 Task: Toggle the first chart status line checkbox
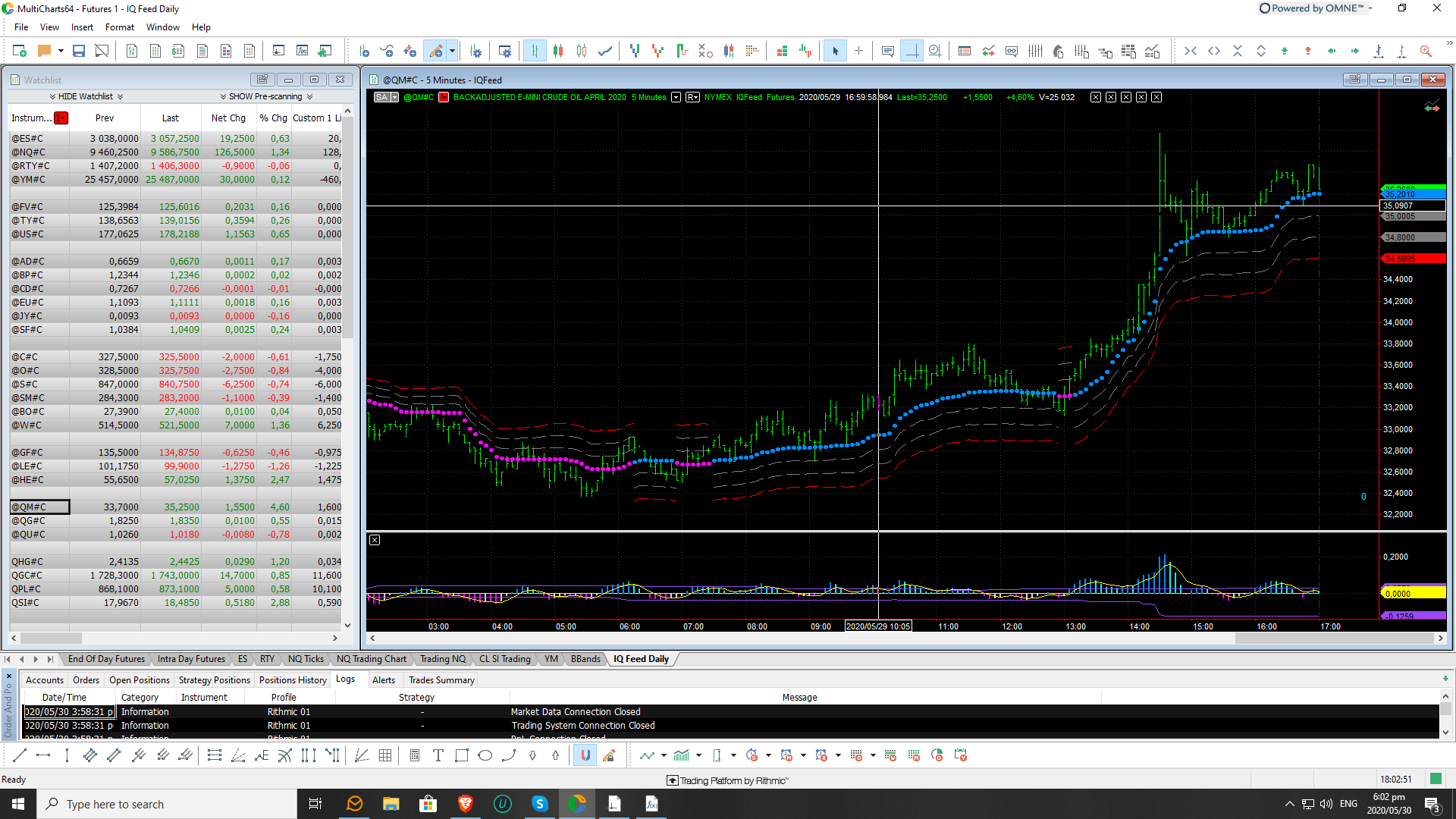(1096, 97)
